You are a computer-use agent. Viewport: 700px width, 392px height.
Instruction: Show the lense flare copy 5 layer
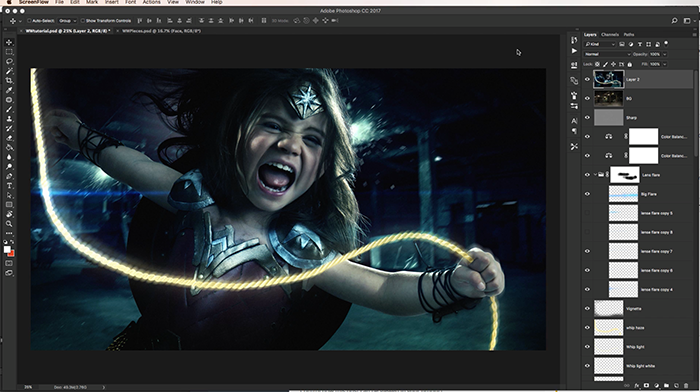click(588, 213)
